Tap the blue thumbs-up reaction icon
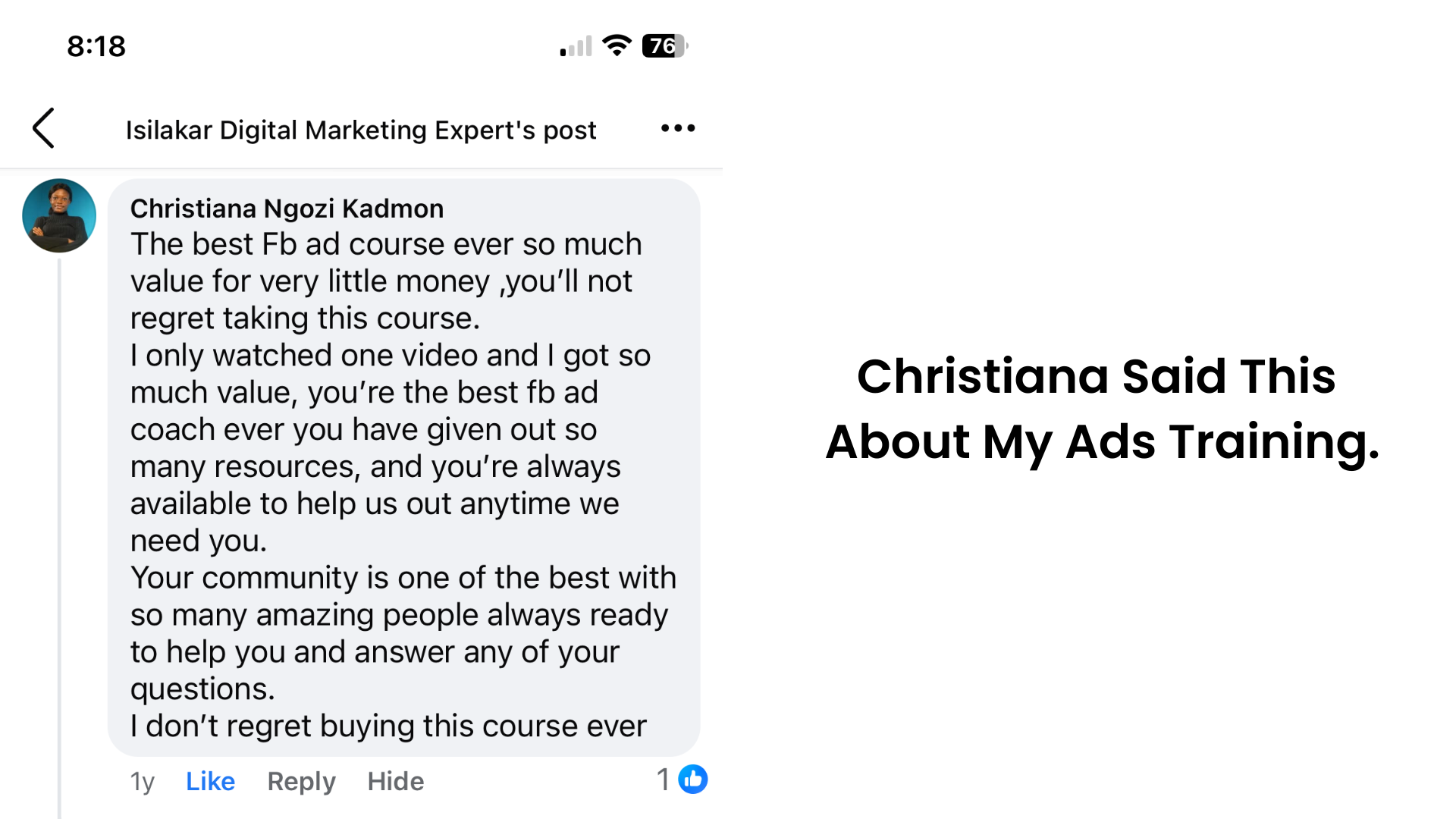The height and width of the screenshot is (819, 1456). point(692,780)
